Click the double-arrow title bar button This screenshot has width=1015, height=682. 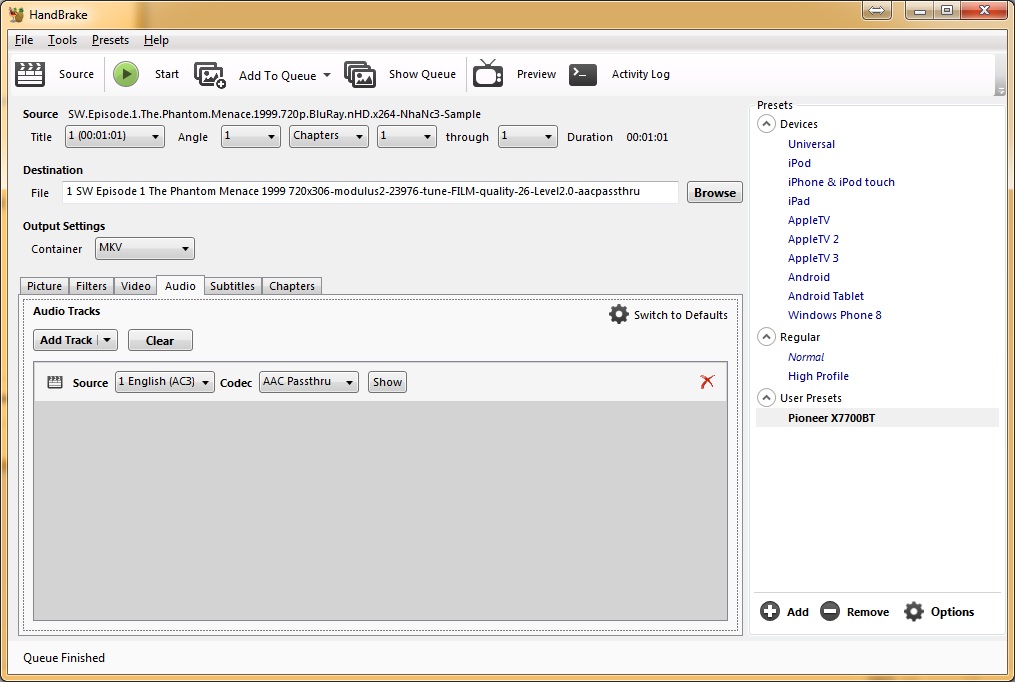(x=876, y=10)
